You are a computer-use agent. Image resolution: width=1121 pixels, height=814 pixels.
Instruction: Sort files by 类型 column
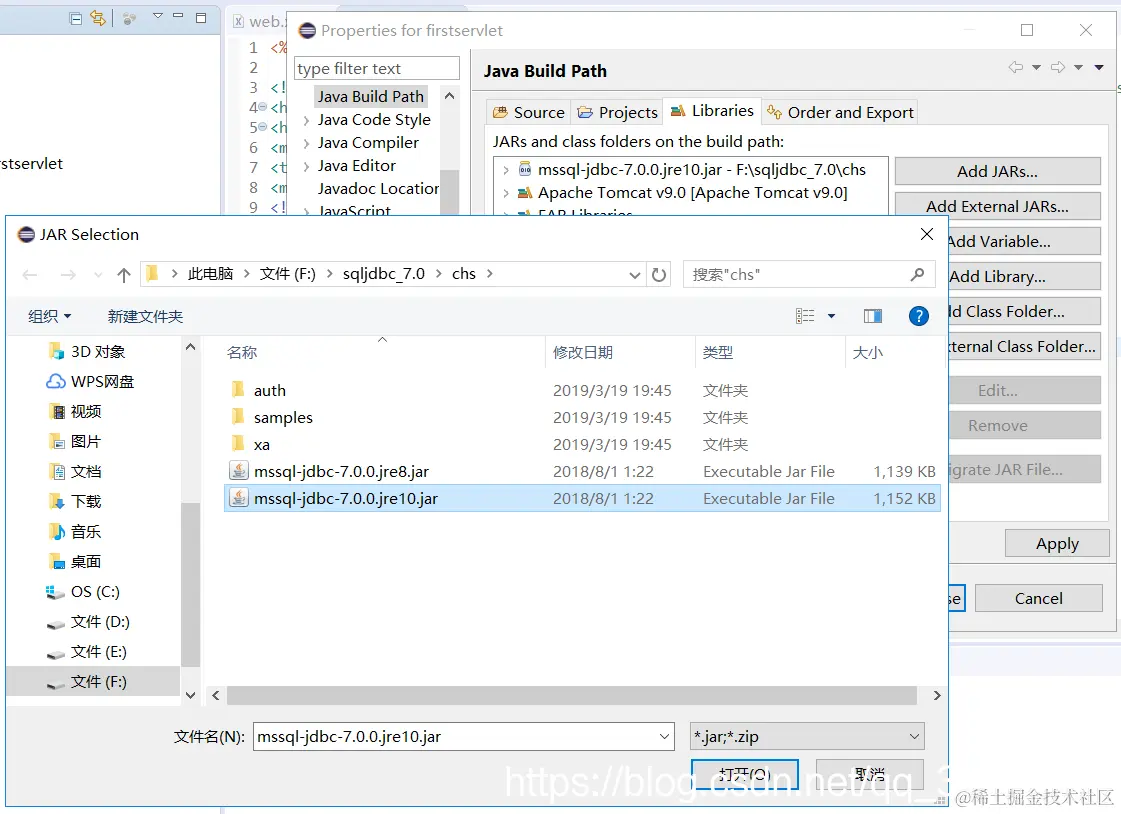pyautogui.click(x=718, y=352)
